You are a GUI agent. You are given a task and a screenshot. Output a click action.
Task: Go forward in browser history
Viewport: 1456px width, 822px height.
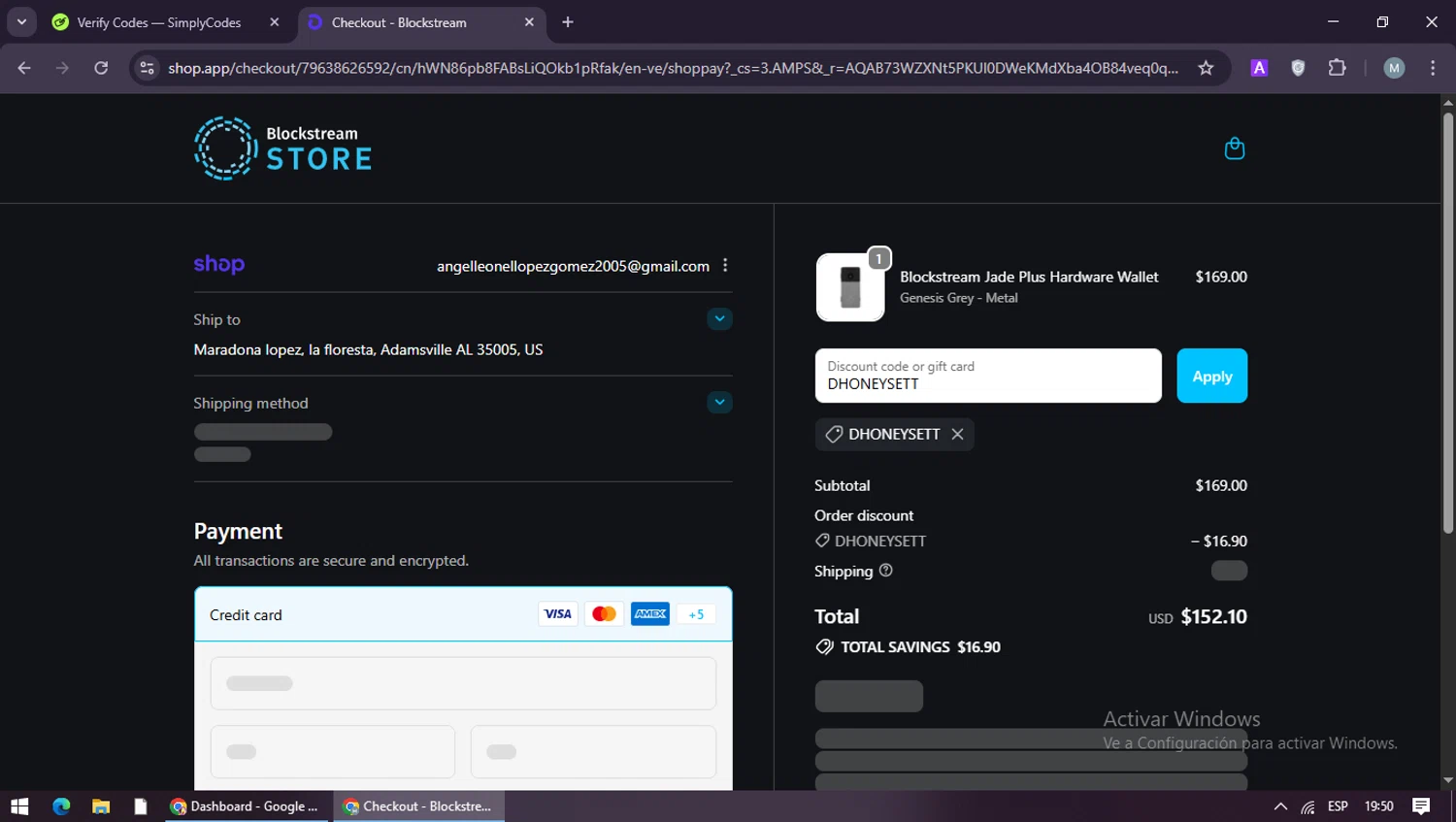(62, 68)
